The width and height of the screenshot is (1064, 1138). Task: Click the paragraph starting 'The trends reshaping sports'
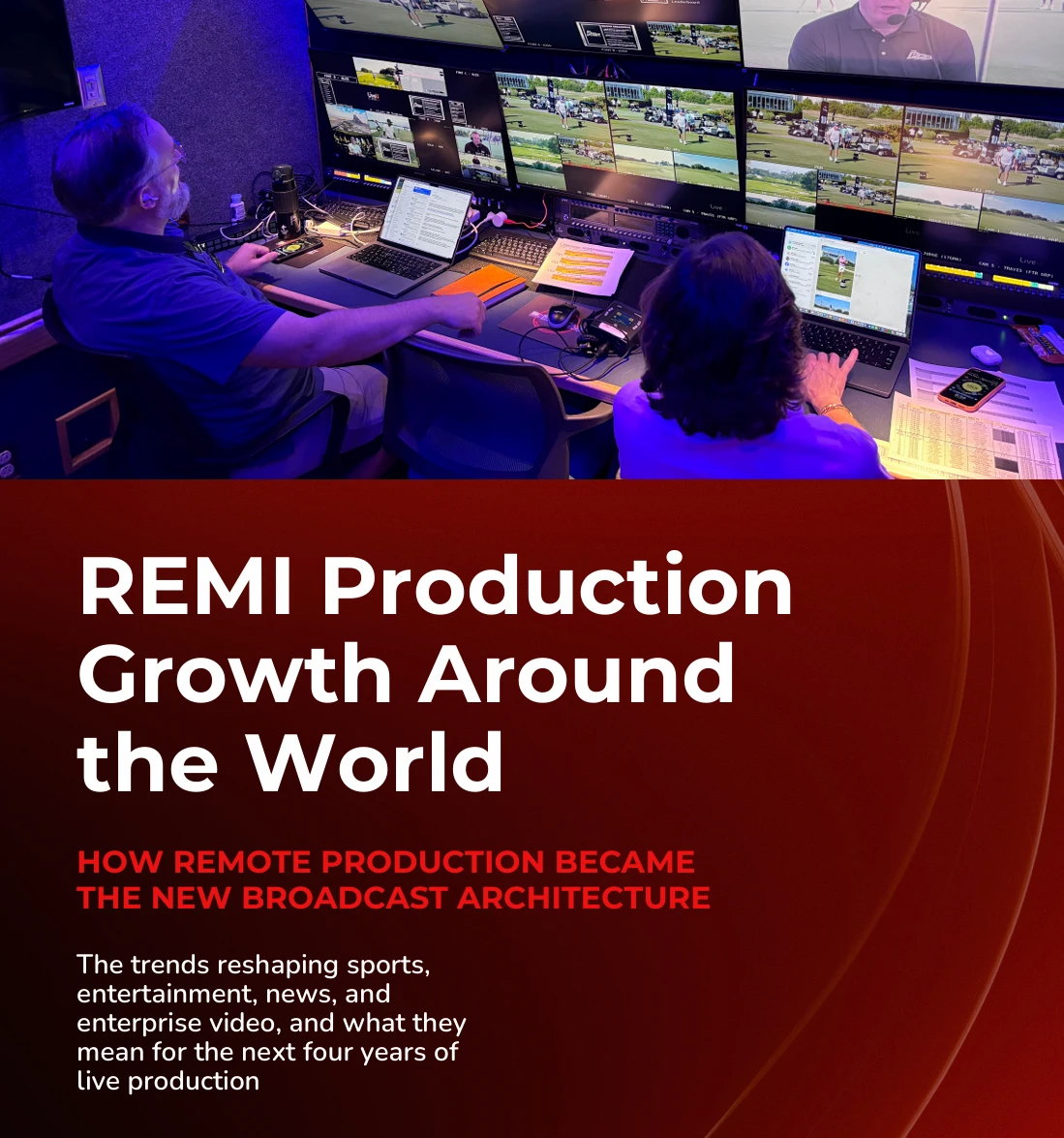[271, 1022]
